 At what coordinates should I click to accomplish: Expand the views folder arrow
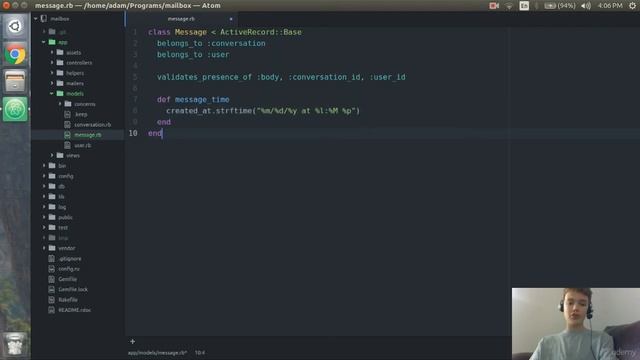click(52, 156)
